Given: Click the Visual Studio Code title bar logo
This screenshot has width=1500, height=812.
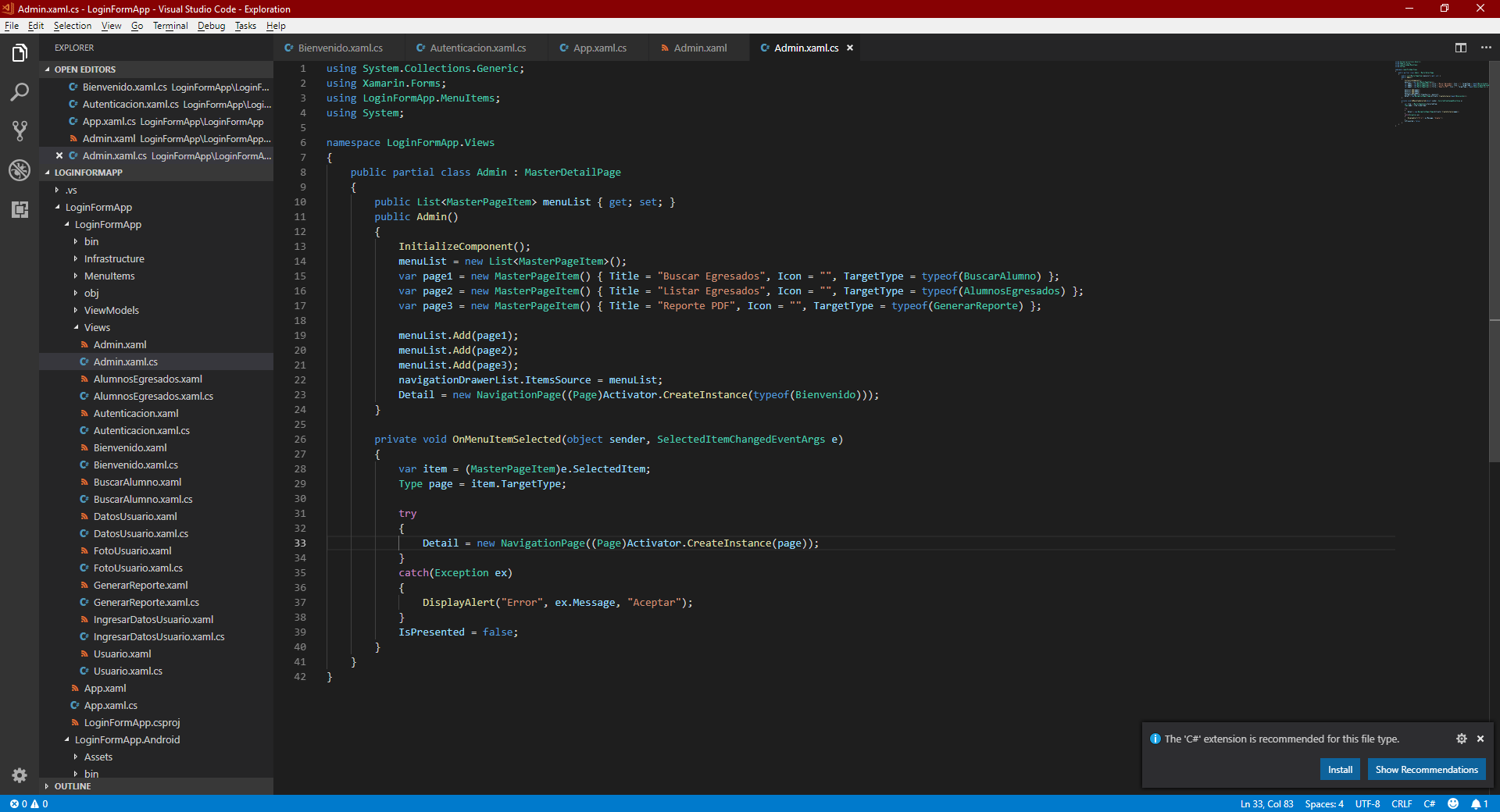Looking at the screenshot, I should [8, 9].
